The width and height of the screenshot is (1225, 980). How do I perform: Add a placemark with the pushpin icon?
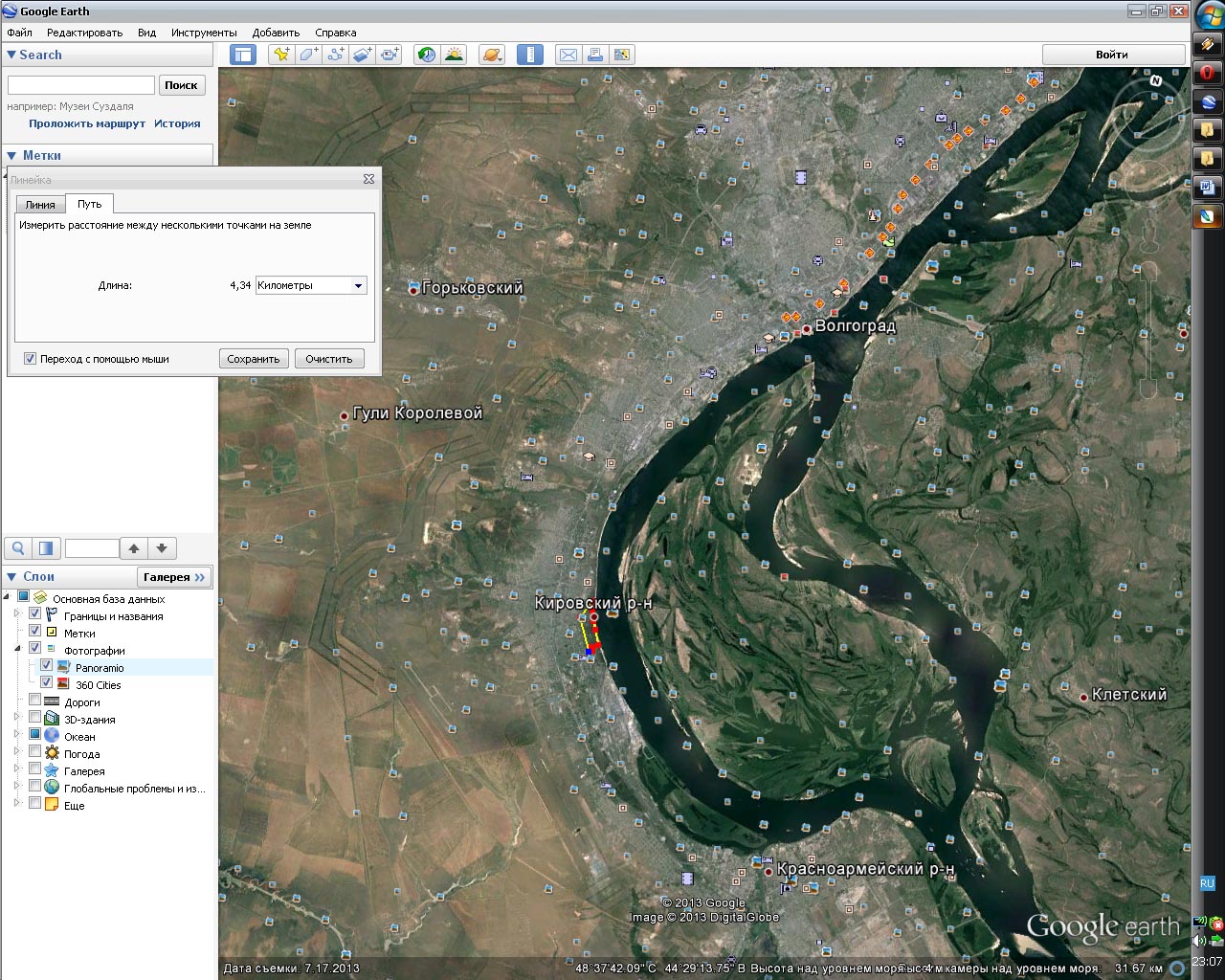coord(280,55)
